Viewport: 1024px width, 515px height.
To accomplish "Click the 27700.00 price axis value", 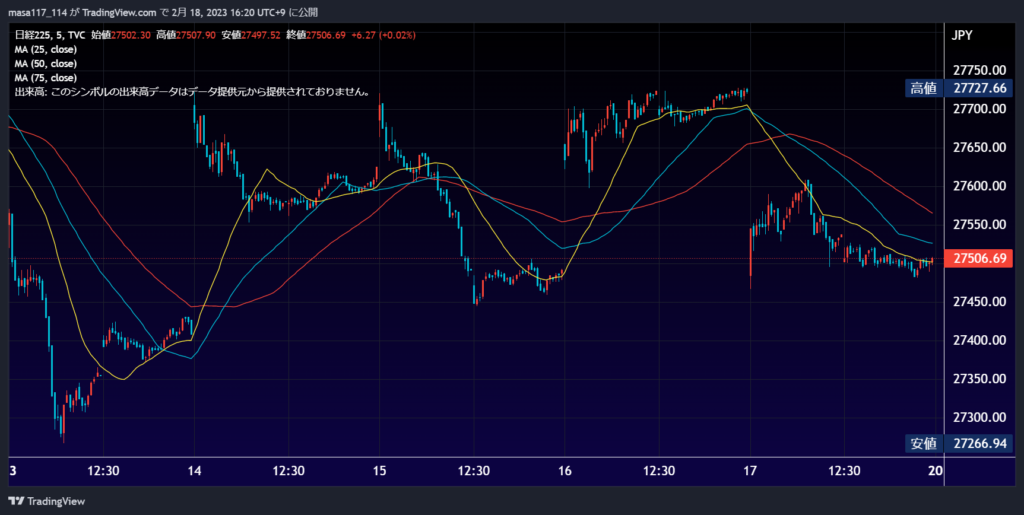I will [980, 109].
